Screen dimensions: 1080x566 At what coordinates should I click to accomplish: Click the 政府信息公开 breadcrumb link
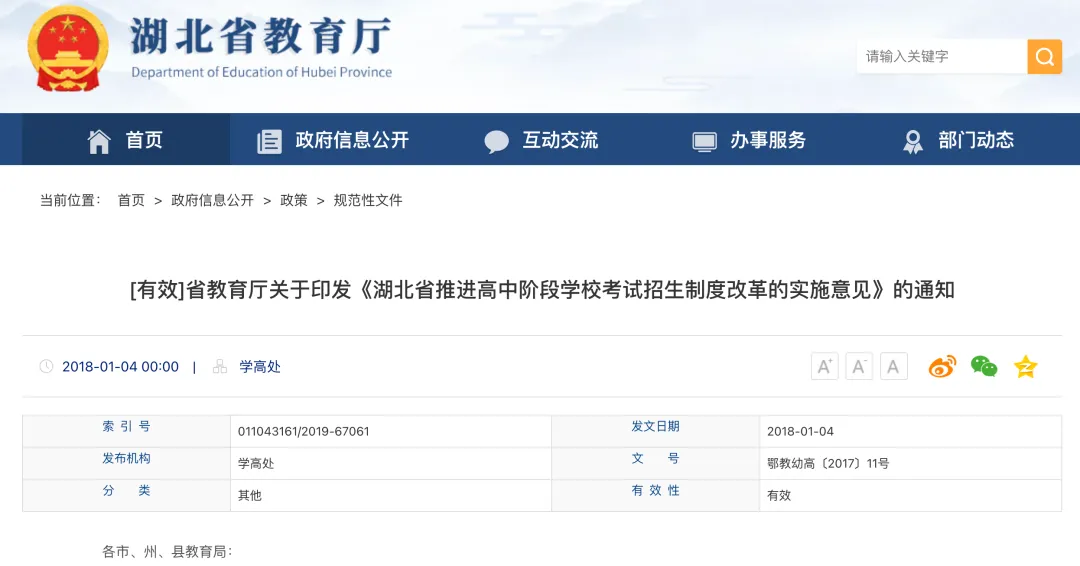click(212, 200)
